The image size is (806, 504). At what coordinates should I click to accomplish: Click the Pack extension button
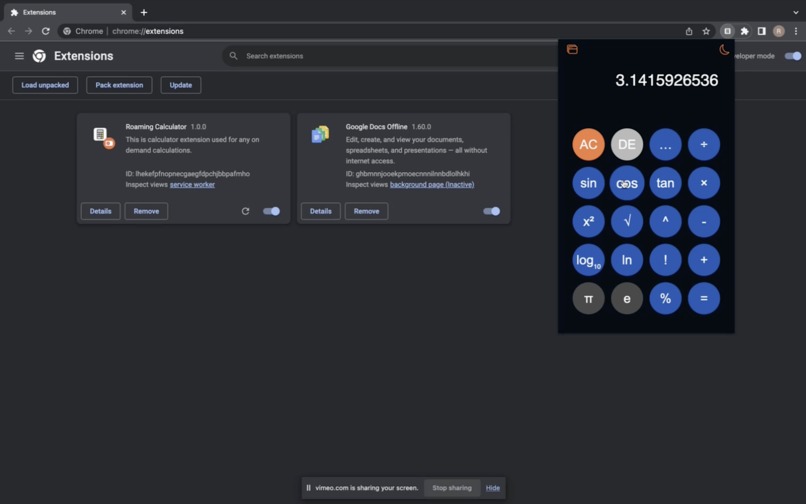[119, 85]
